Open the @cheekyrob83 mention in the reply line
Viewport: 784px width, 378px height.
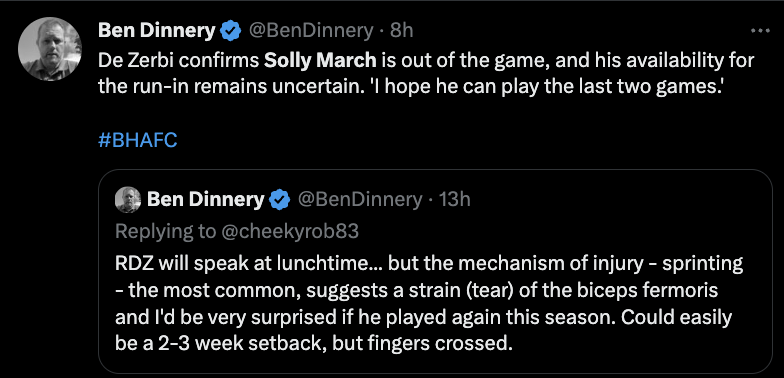[x=290, y=231]
